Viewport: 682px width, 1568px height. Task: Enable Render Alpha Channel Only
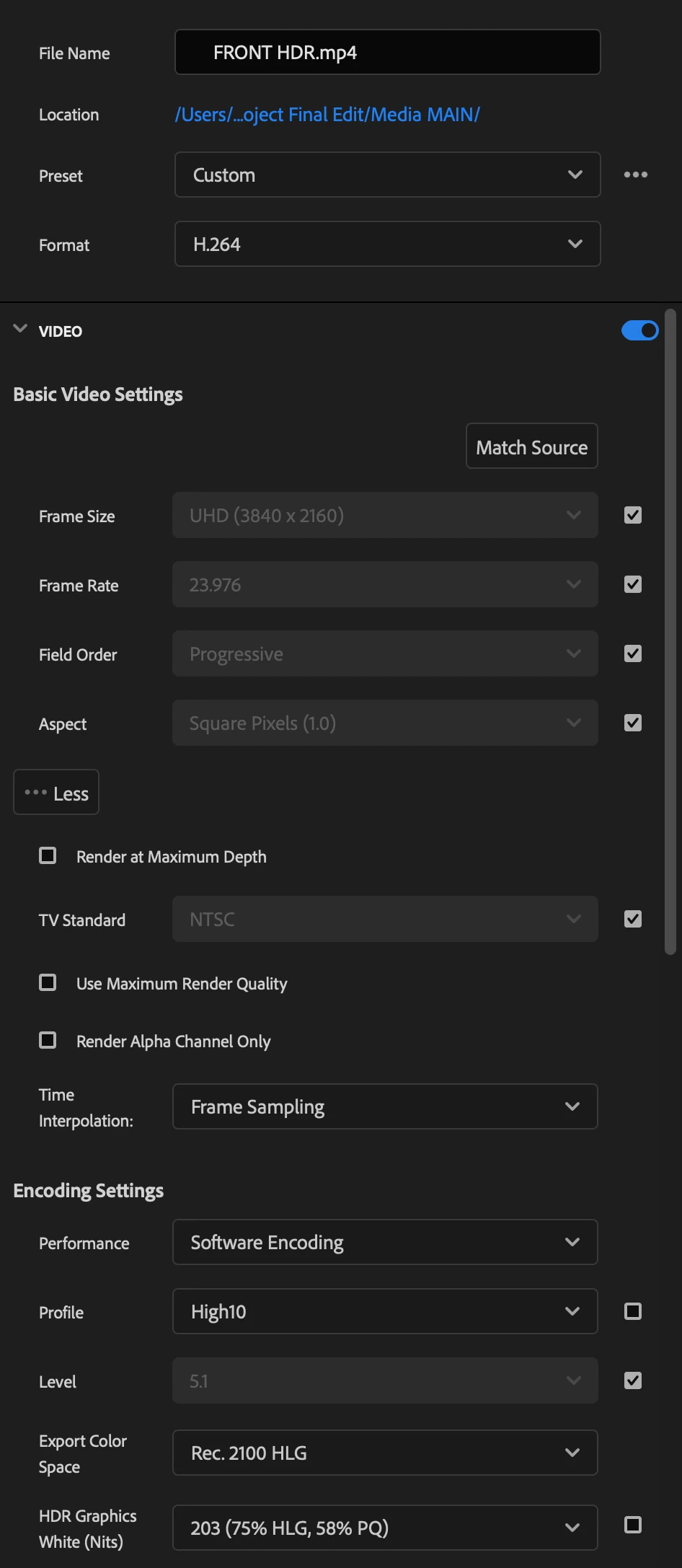point(48,1040)
